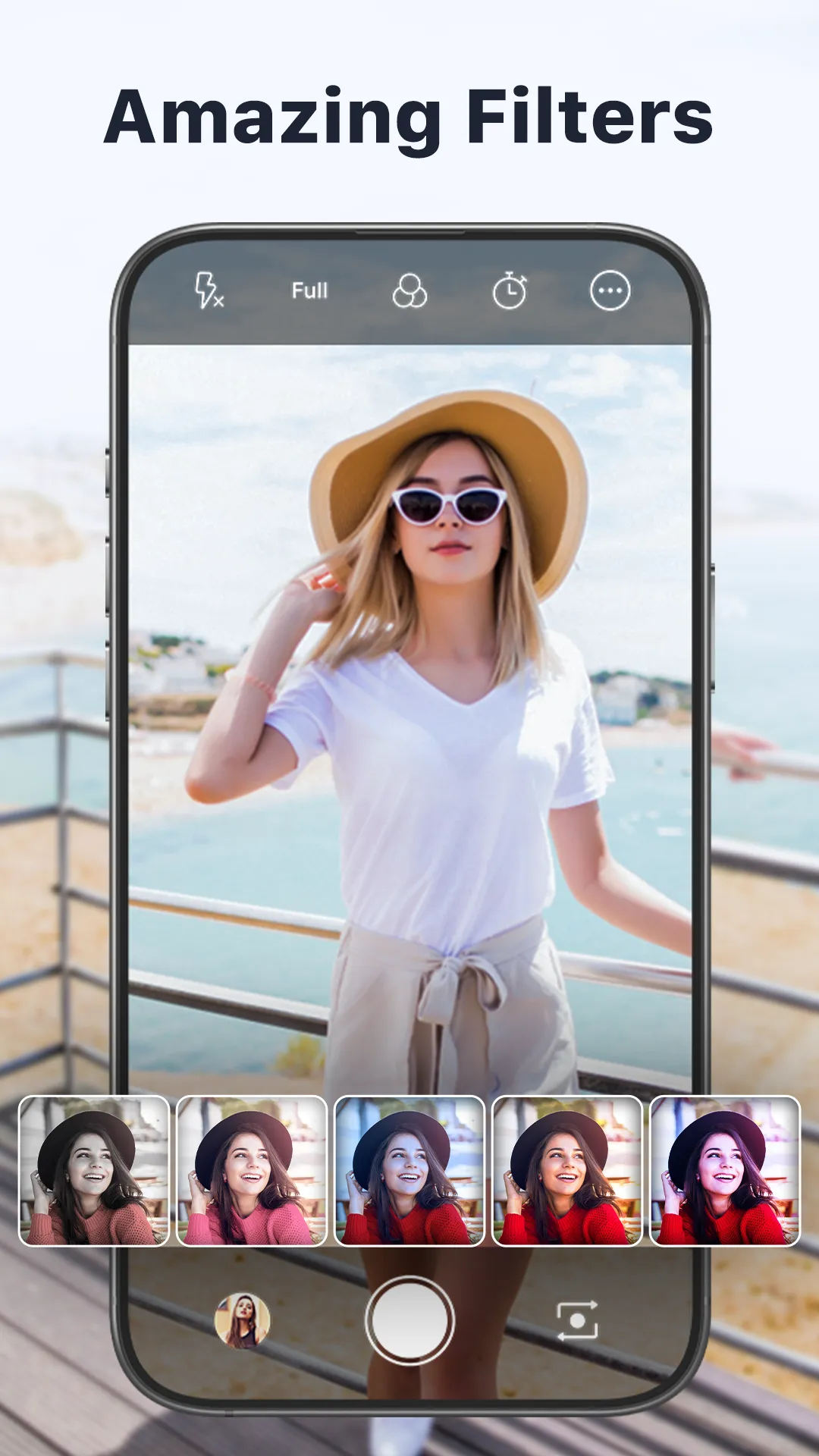
Task: Open the filters overlapping-circles icon
Action: coord(409,290)
